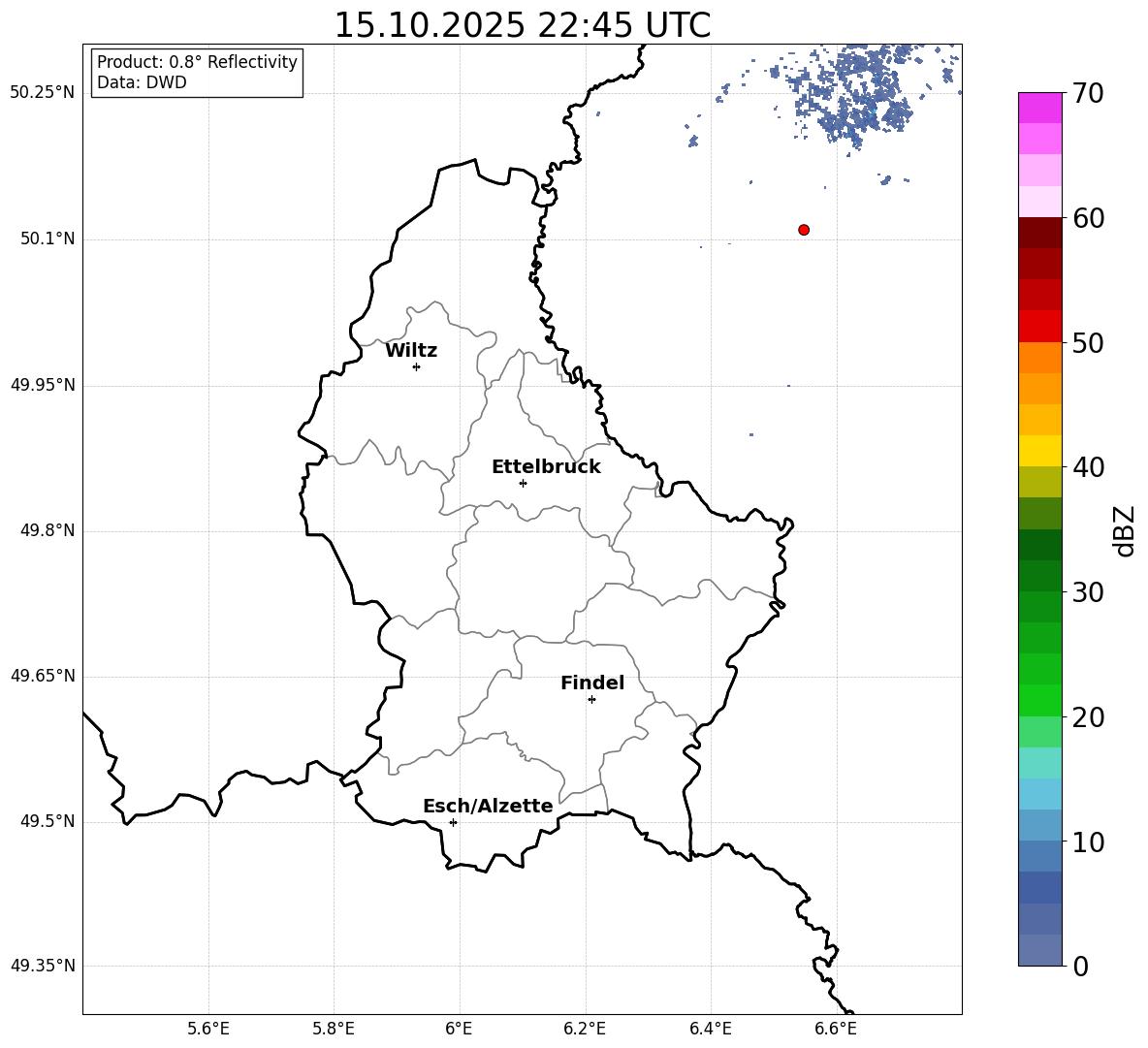Viewport: 1148px width, 1048px height.
Task: Click the 49.35°N latitude label
Action: pyautogui.click(x=43, y=966)
